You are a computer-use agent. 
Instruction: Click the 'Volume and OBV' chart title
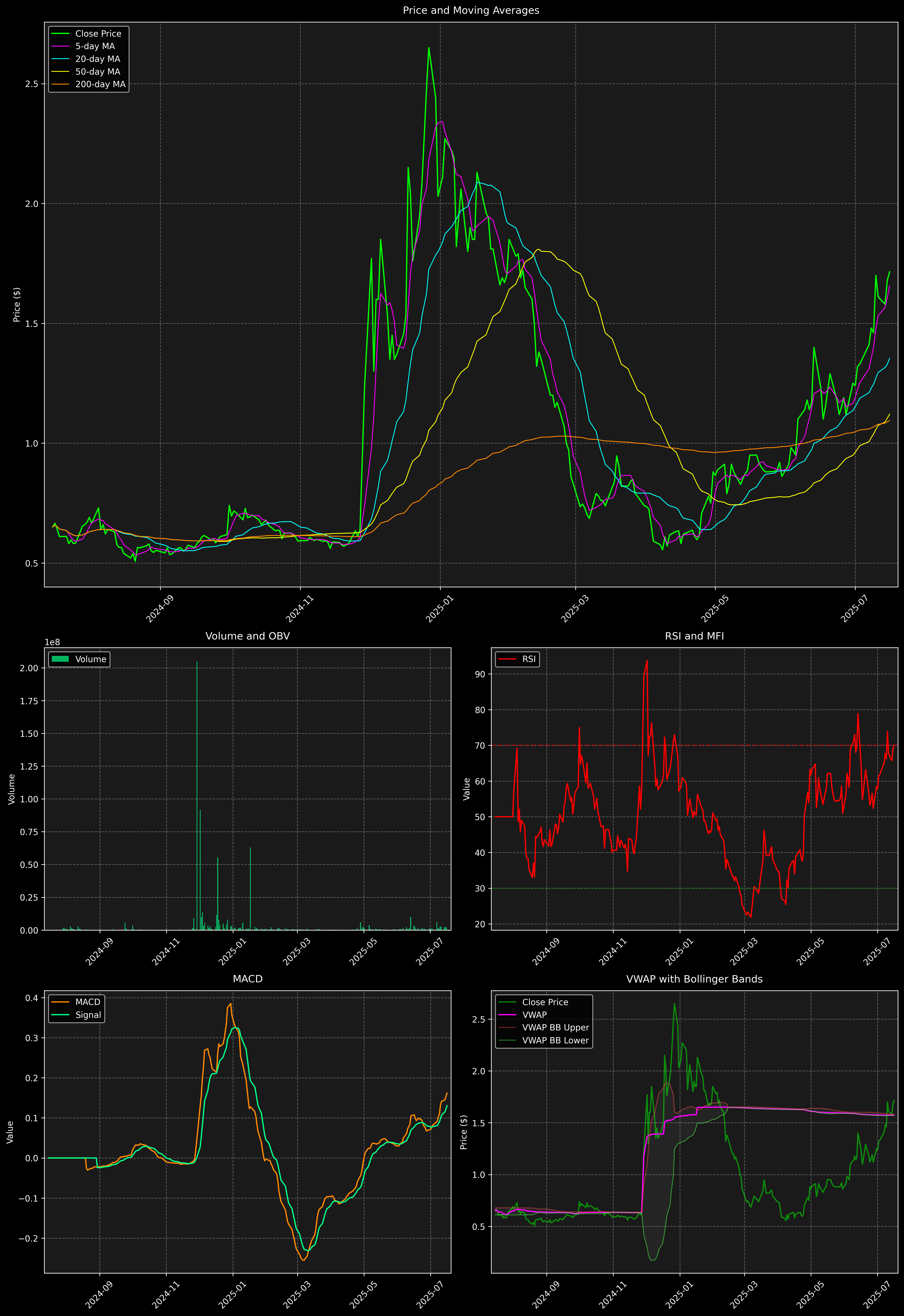point(248,636)
